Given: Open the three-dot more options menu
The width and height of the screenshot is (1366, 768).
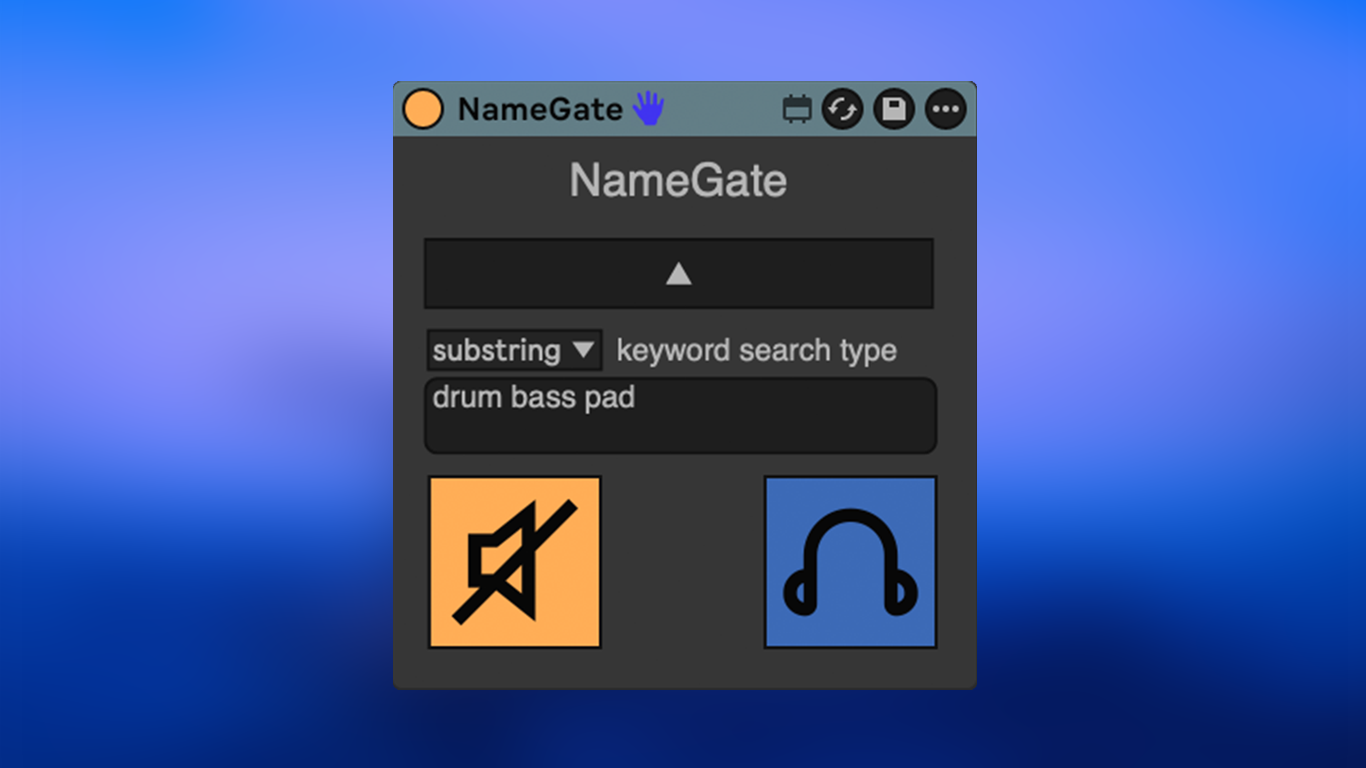Looking at the screenshot, I should coord(945,109).
